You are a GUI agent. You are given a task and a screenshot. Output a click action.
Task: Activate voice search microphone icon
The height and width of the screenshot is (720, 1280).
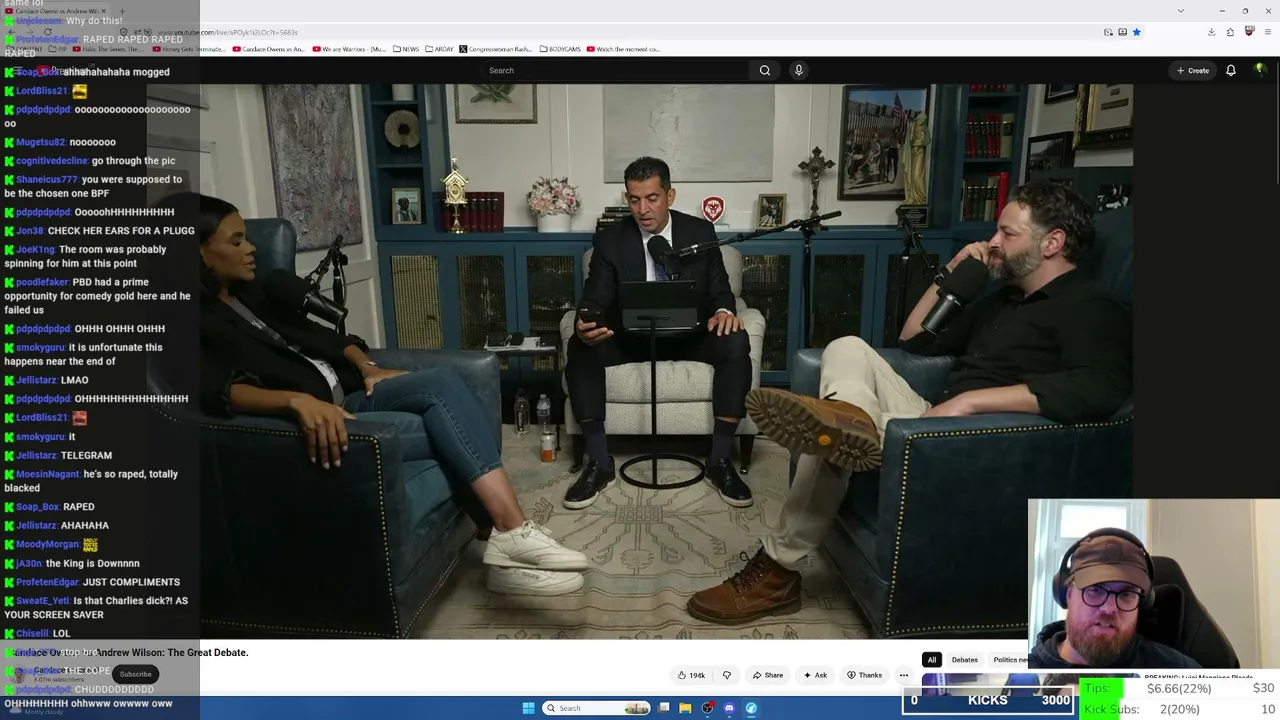pyautogui.click(x=798, y=70)
